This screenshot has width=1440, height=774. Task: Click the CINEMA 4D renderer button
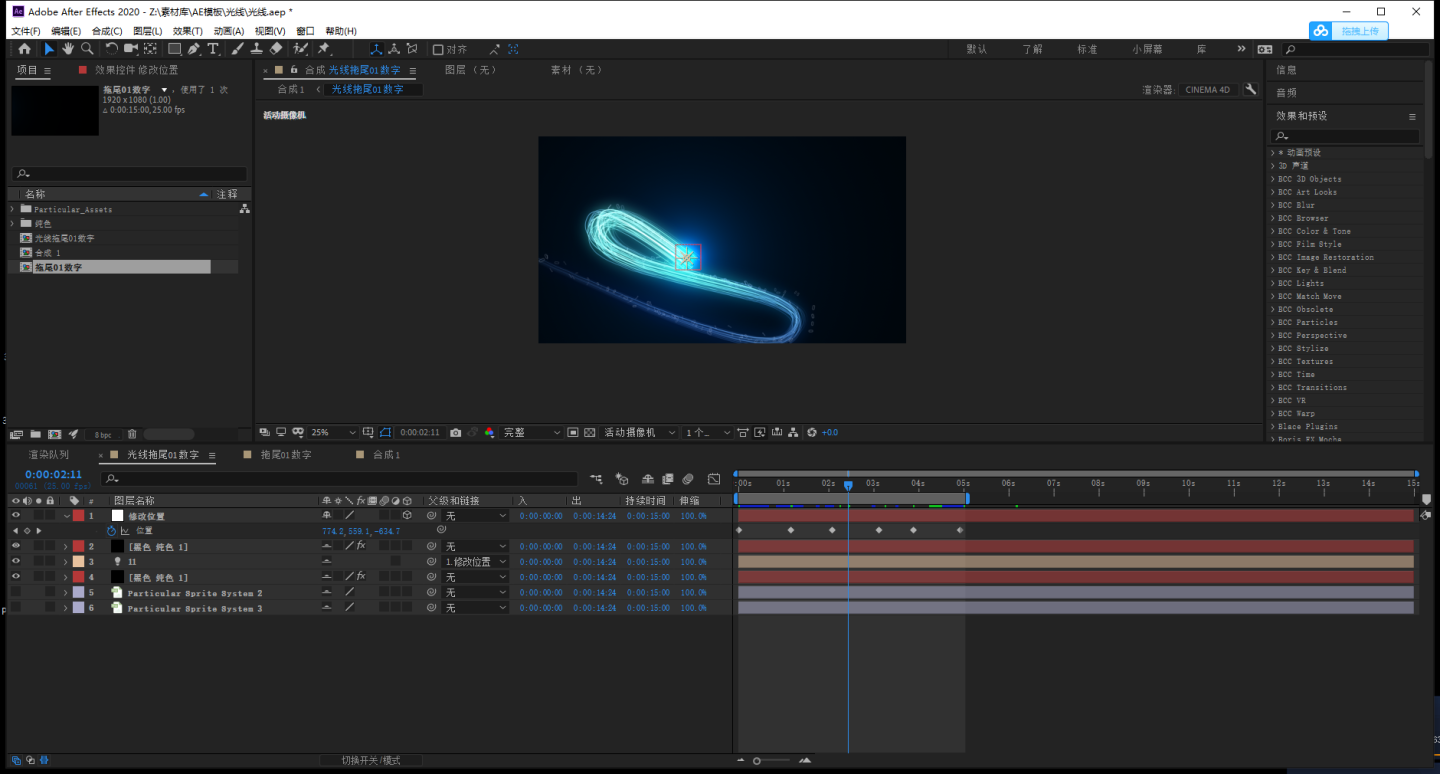click(x=1208, y=89)
